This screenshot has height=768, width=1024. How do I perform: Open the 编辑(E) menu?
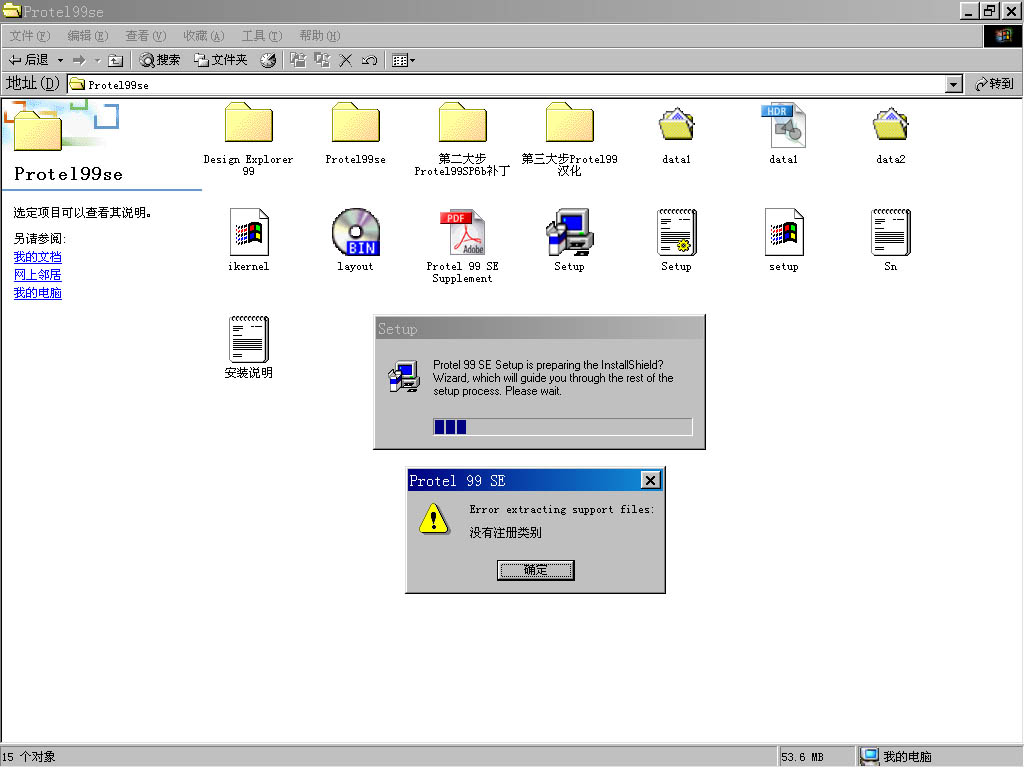click(x=88, y=36)
